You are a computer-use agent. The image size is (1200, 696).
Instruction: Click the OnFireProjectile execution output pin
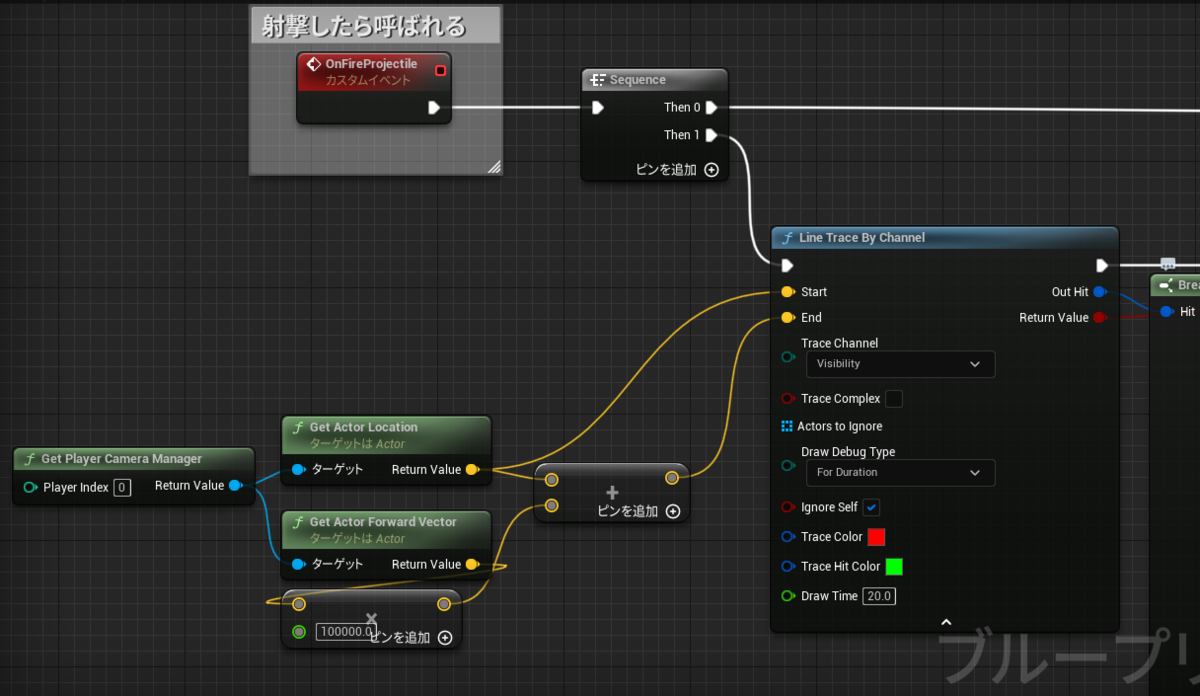434,107
